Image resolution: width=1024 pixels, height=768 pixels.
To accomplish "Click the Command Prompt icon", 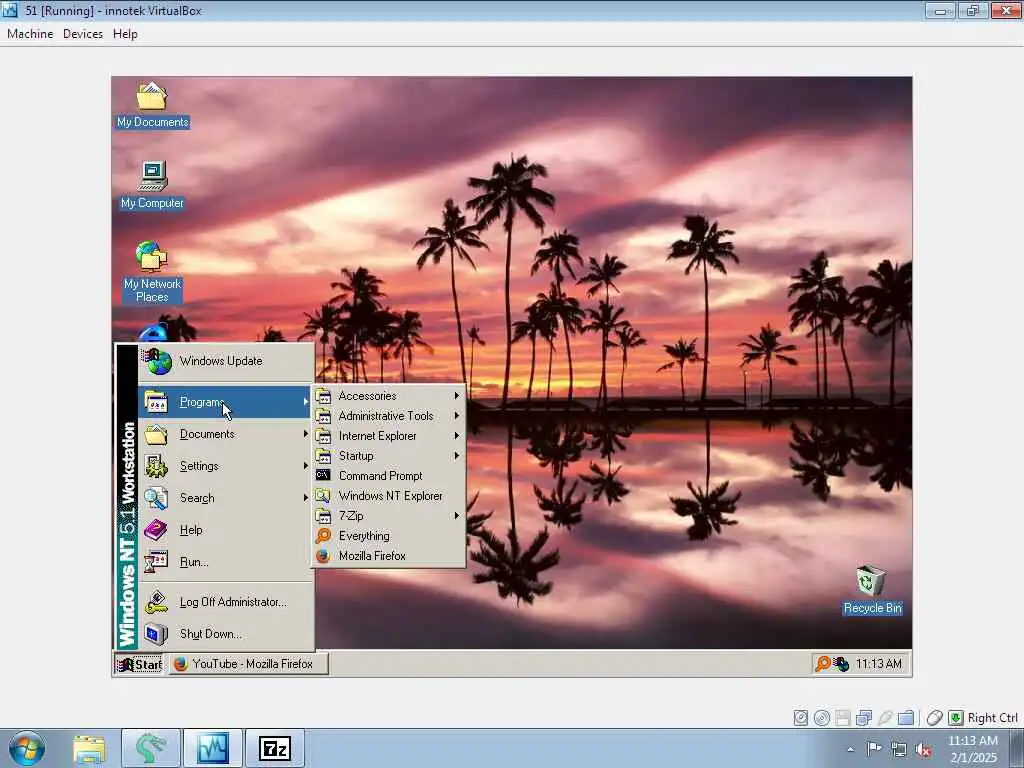I will [x=323, y=475].
